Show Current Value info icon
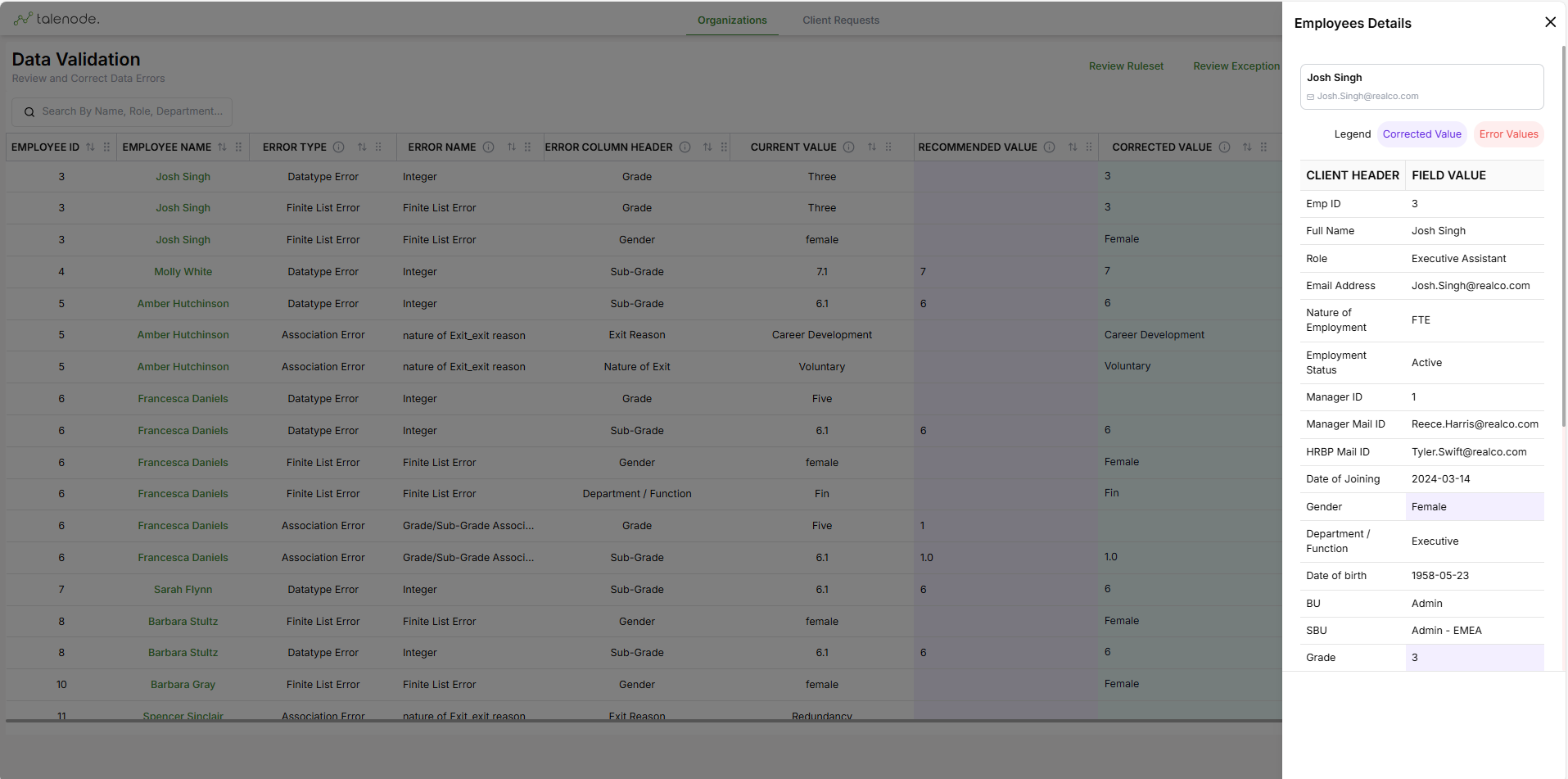This screenshot has height=779, width=1568. pyautogui.click(x=848, y=147)
